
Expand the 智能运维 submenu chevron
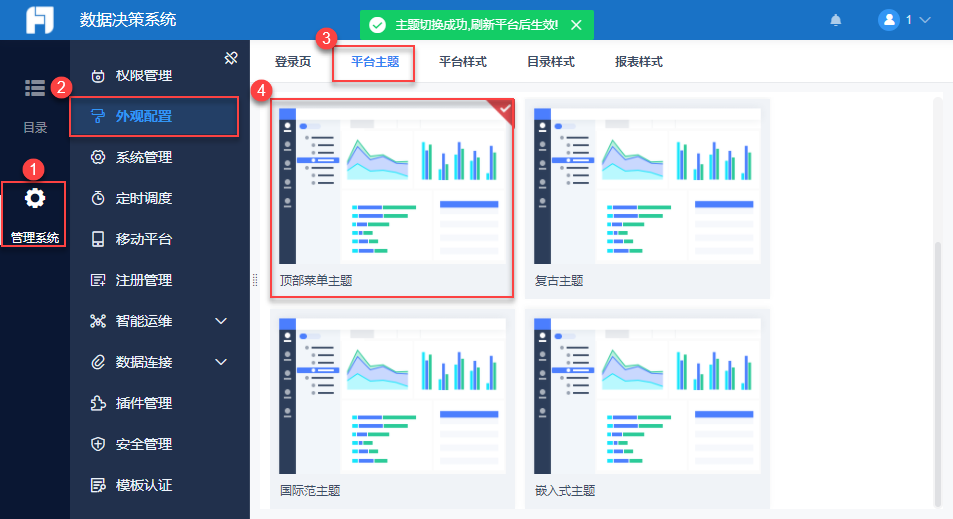pos(221,321)
